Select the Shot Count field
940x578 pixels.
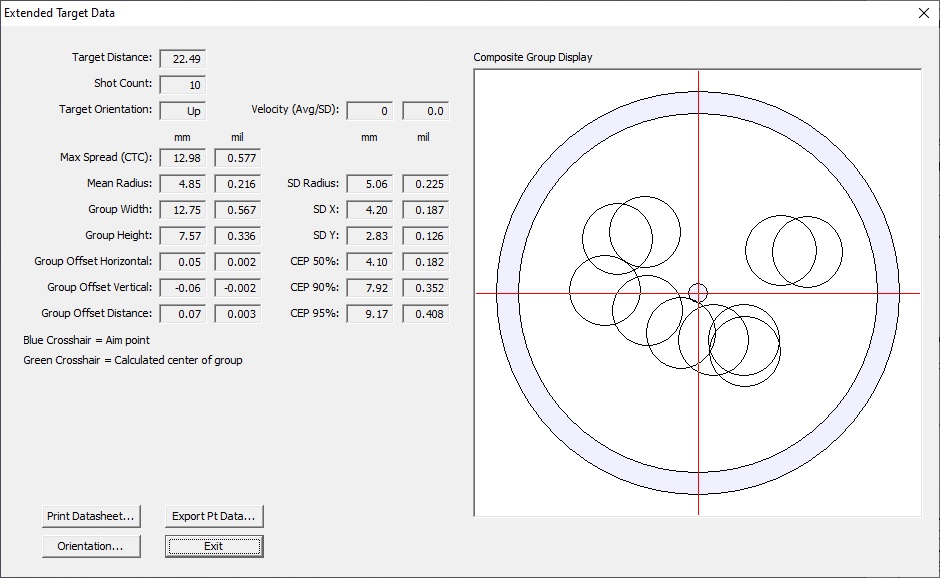[x=183, y=85]
